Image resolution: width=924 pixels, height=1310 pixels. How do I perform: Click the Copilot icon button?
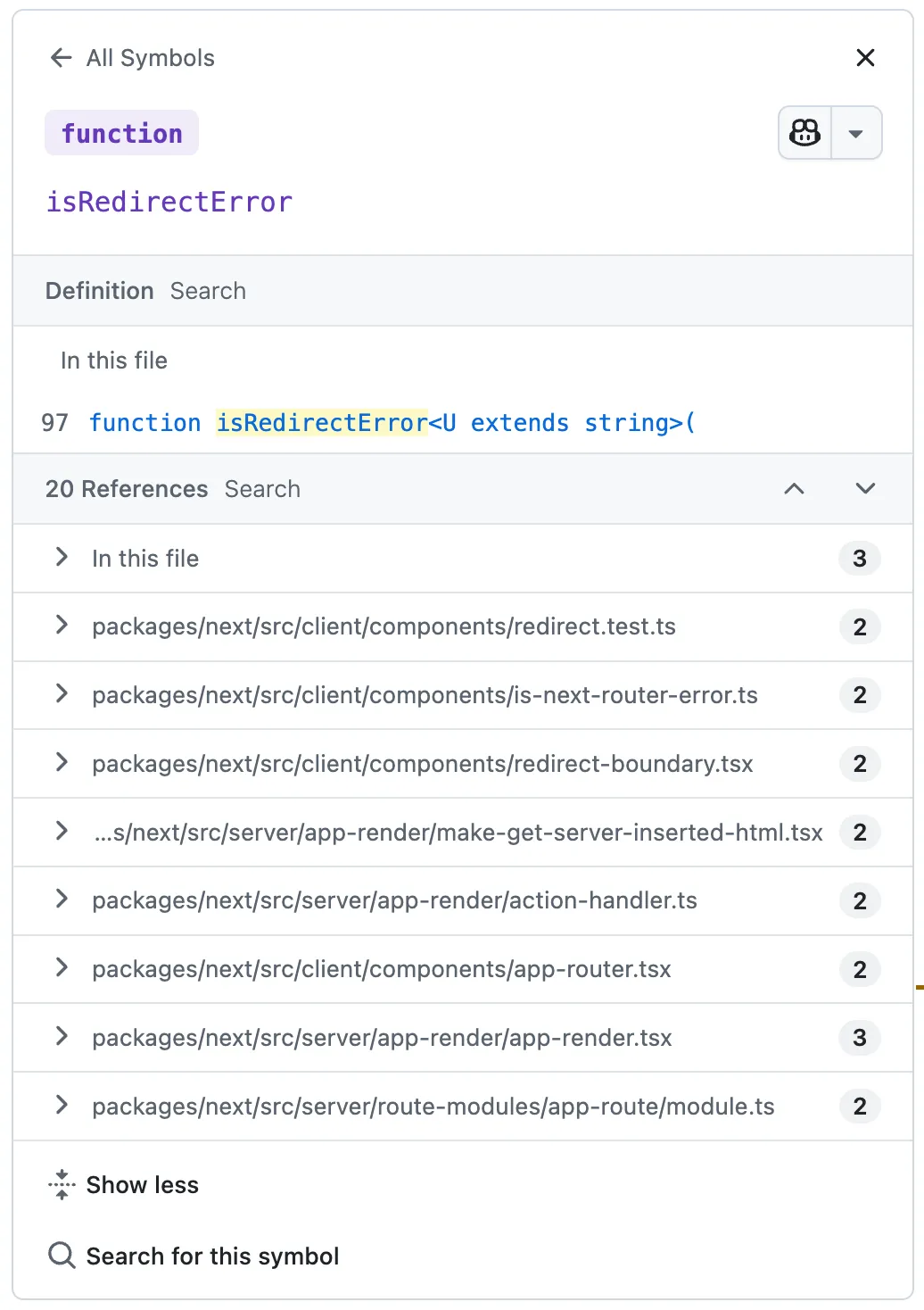pyautogui.click(x=805, y=133)
